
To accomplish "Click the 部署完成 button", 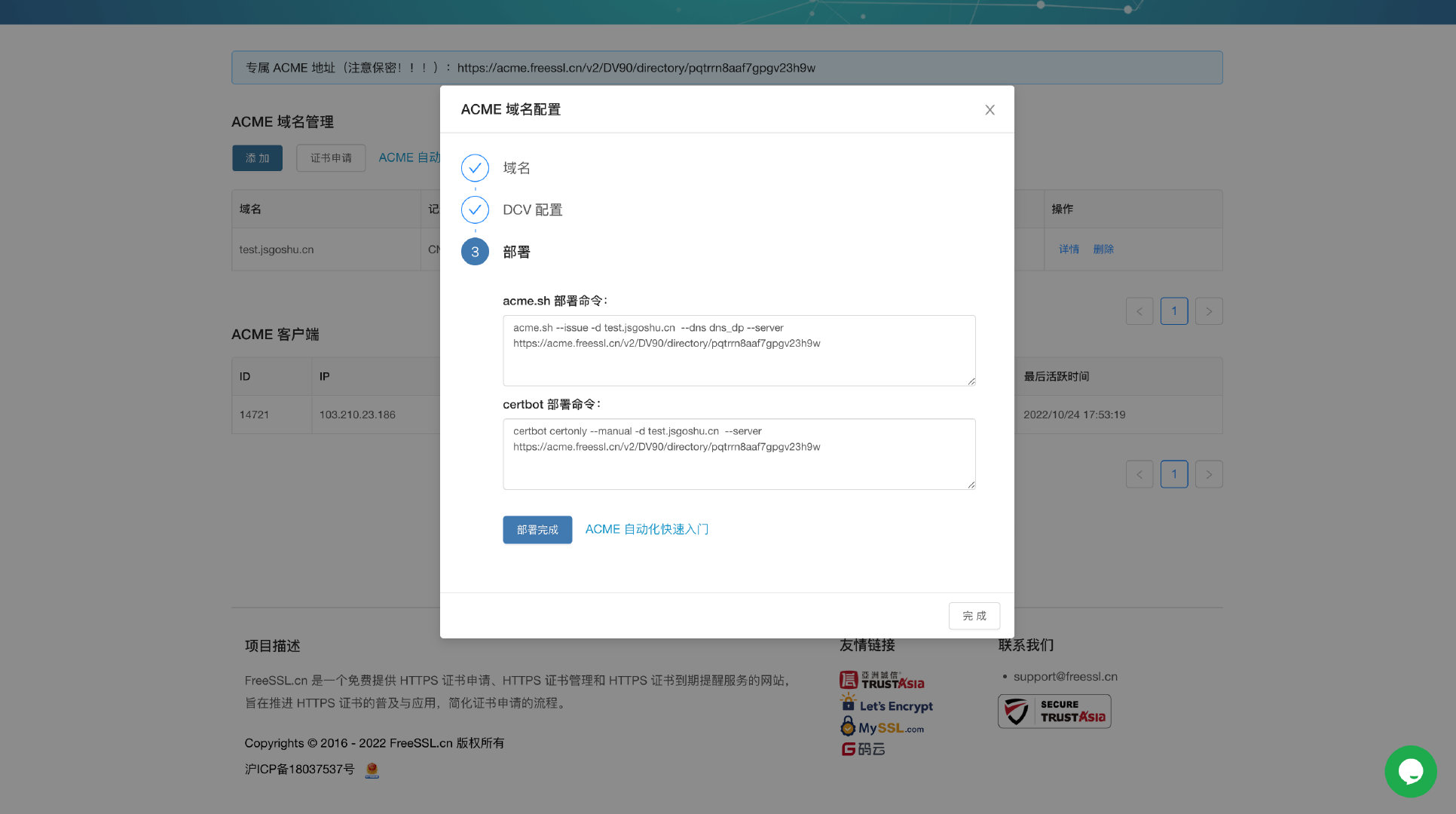I will pos(537,530).
